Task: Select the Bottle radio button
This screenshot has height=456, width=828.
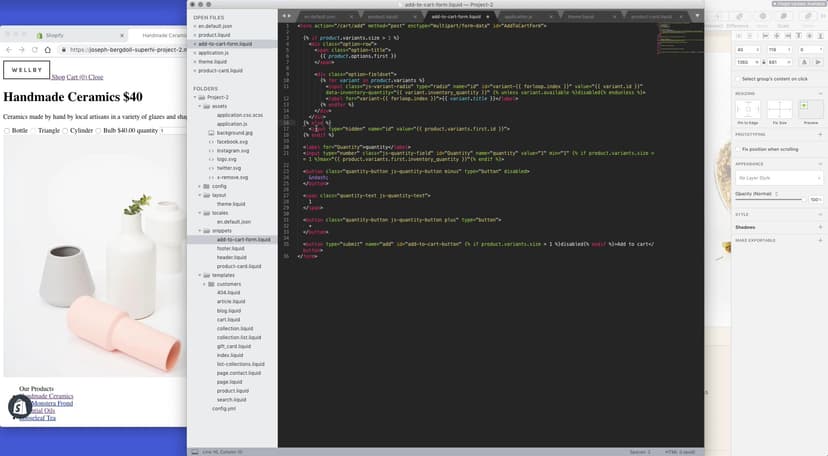Action: click(x=7, y=130)
